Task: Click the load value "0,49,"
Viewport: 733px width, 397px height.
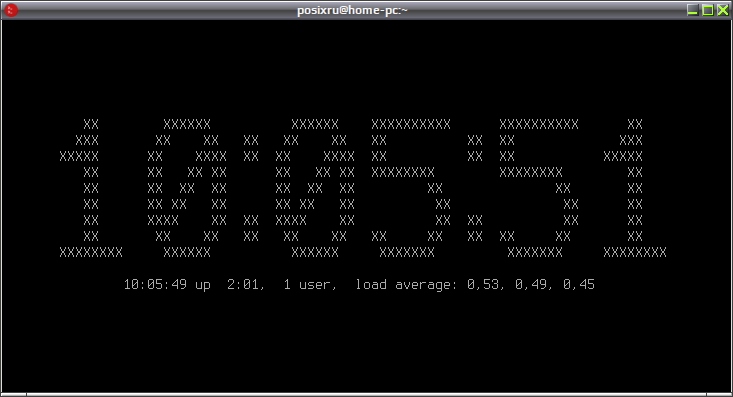Action: 534,285
